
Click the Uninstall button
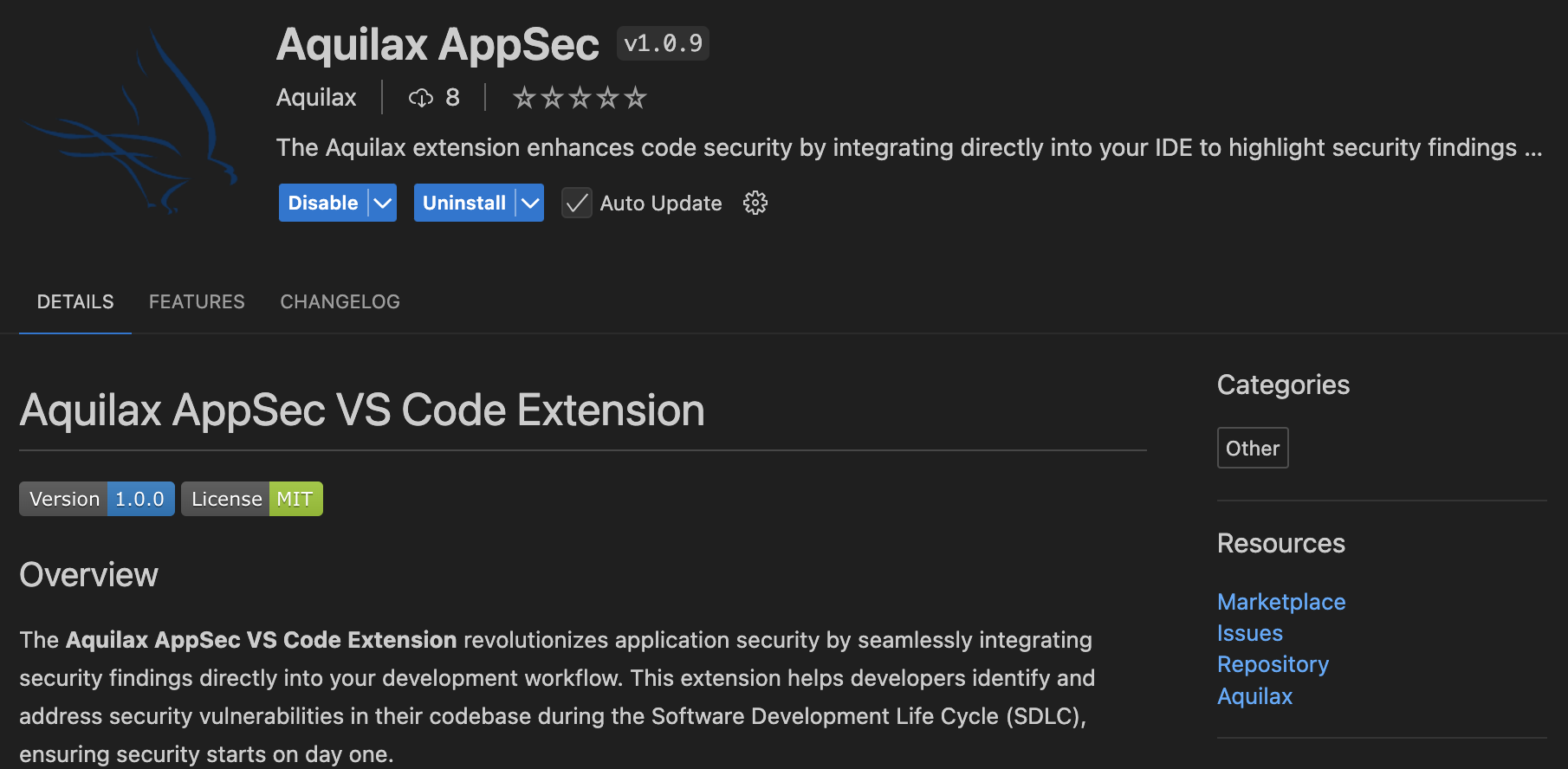(464, 203)
